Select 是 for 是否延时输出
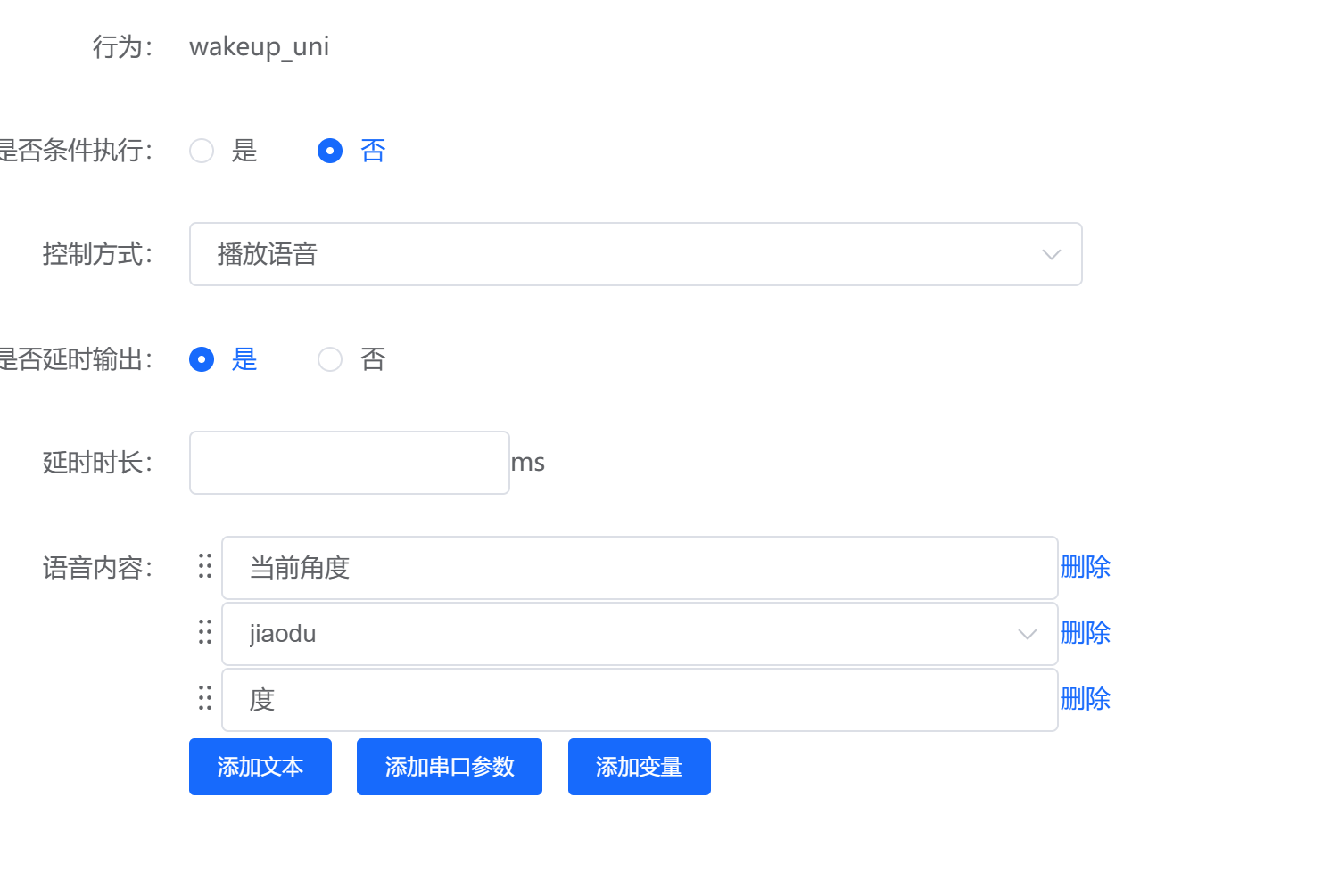Image resolution: width=1330 pixels, height=896 pixels. (202, 359)
